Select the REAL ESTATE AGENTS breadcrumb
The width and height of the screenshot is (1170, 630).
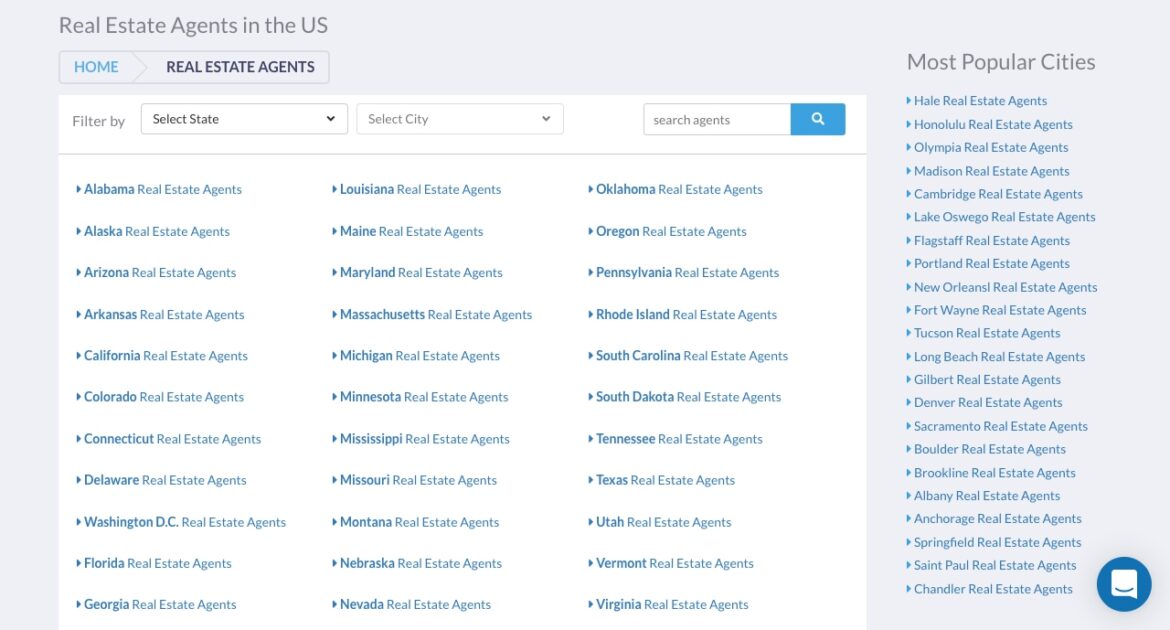[240, 67]
